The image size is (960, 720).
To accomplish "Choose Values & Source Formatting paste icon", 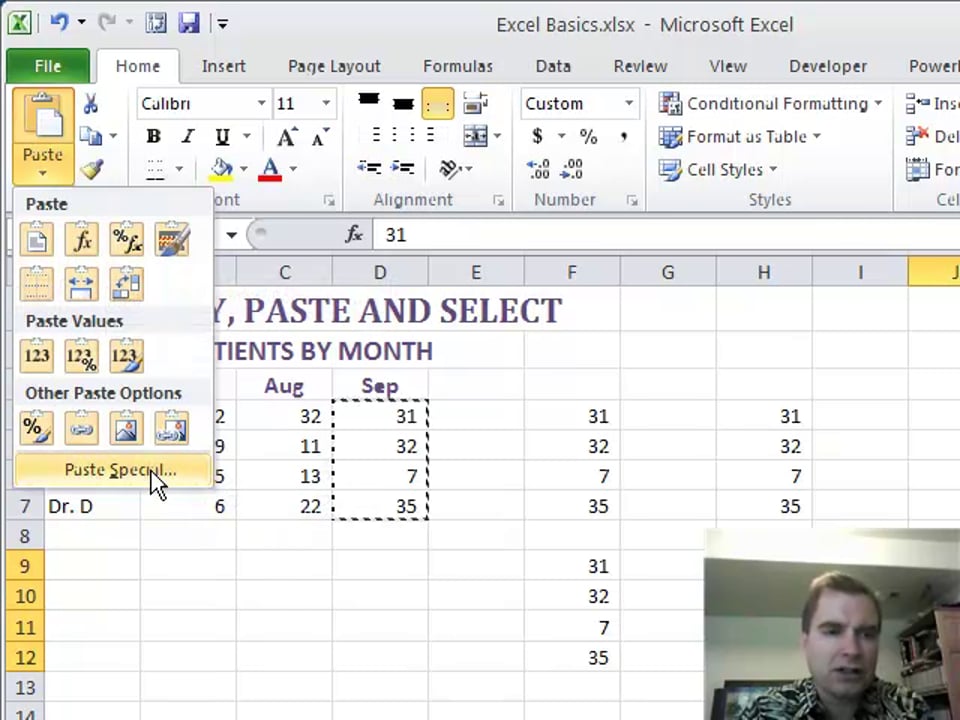I will [x=127, y=356].
